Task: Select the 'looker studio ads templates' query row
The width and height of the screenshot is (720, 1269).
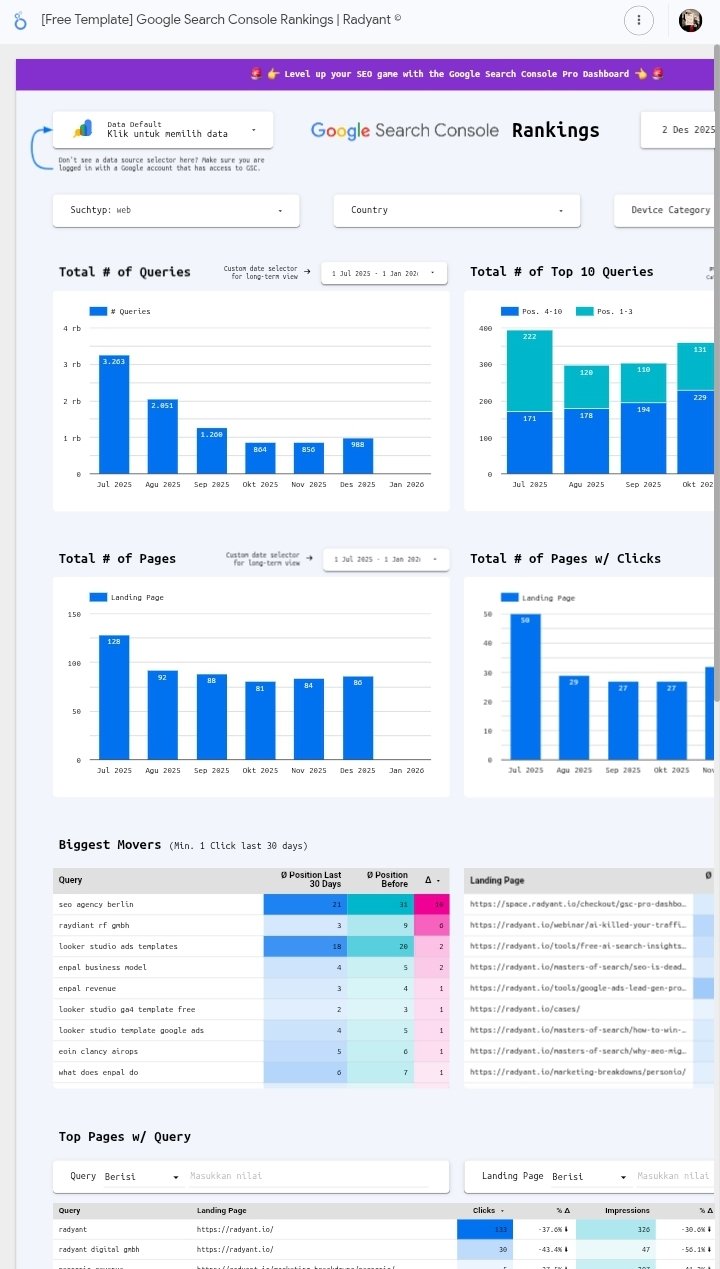Action: pos(251,946)
